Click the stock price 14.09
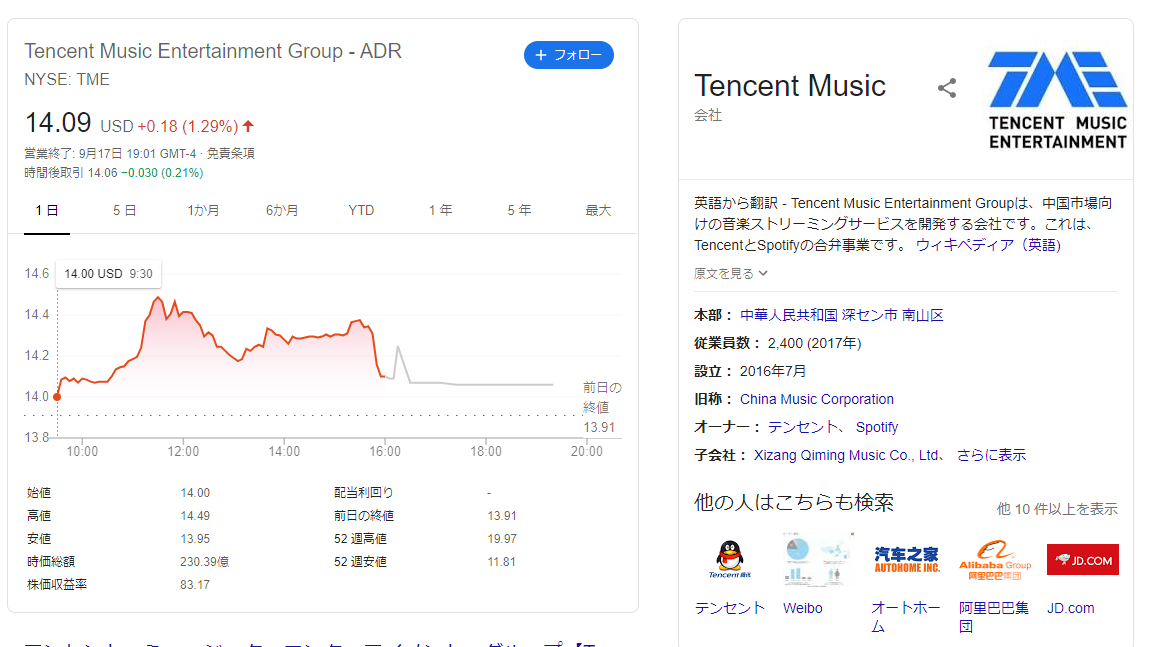 (x=58, y=123)
